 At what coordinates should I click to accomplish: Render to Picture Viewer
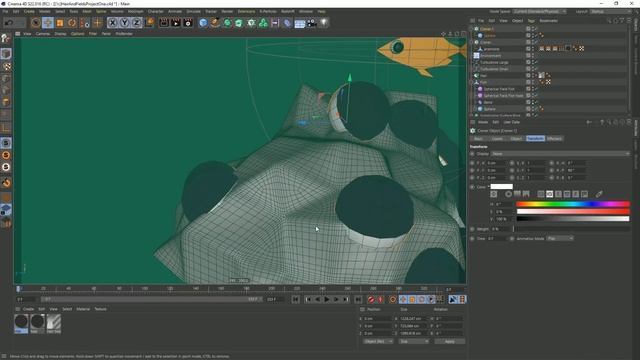pos(176,23)
